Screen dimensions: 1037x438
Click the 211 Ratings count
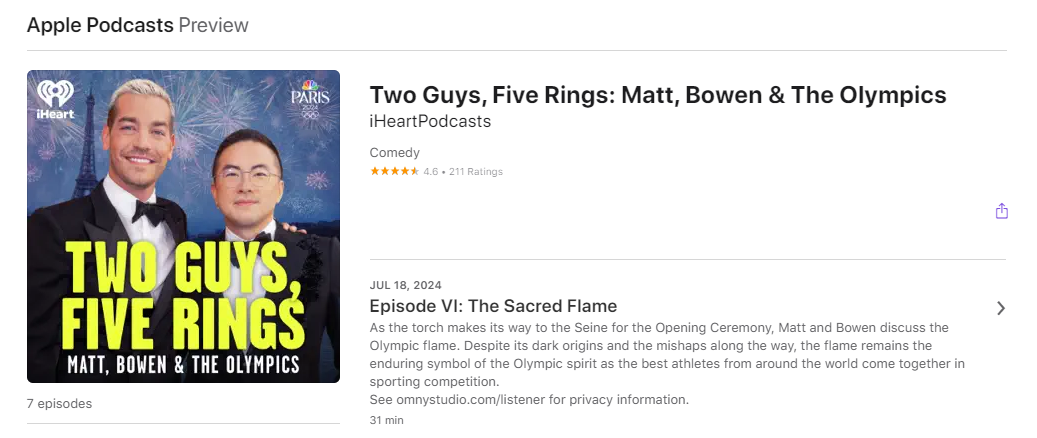pos(476,172)
